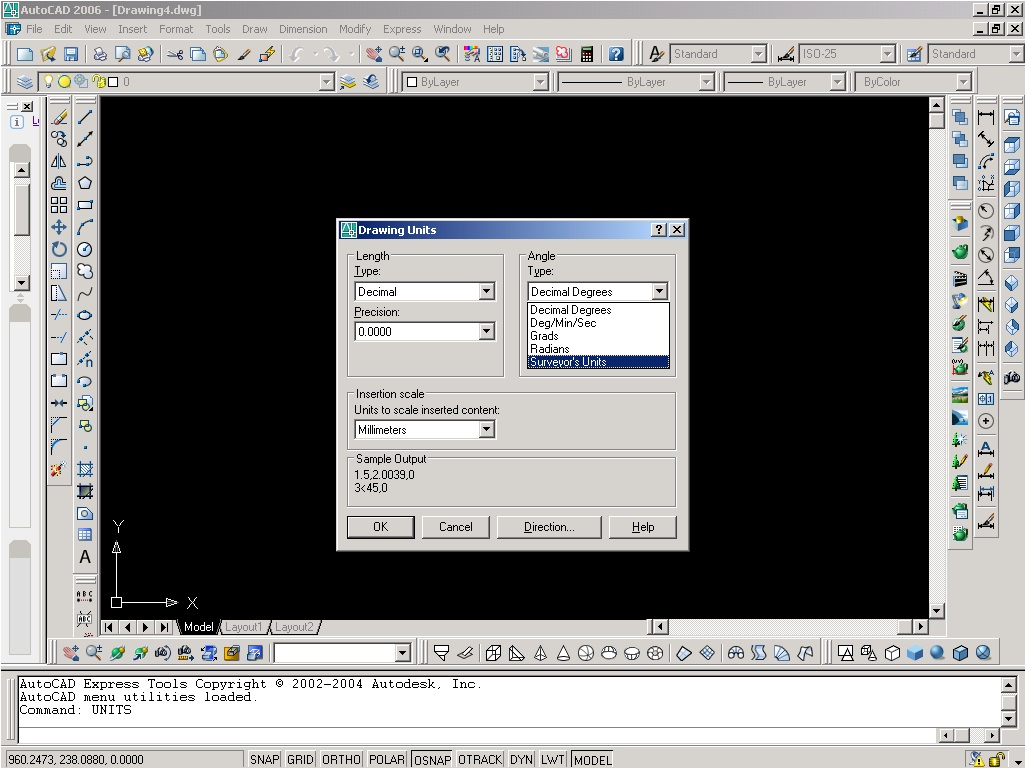The image size is (1025, 768).
Task: Toggle OTRACK in status bar
Action: 480,760
